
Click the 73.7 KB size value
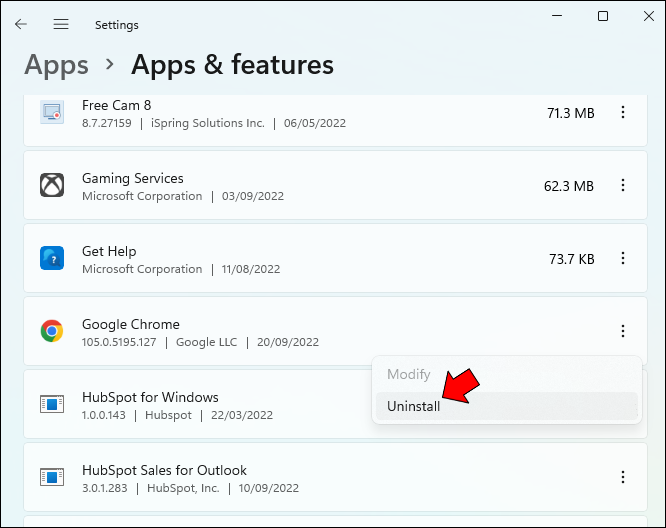click(x=572, y=259)
